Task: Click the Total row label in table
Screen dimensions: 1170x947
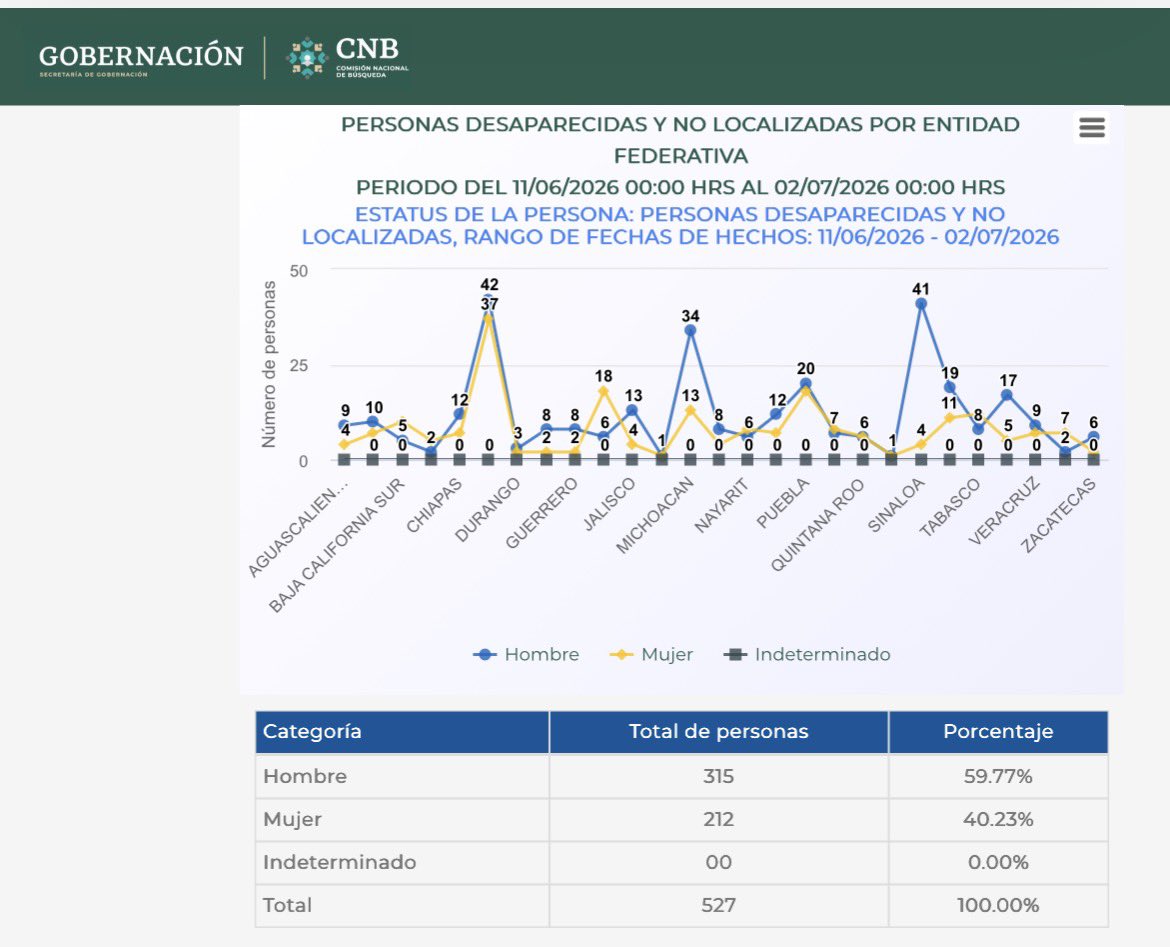Action: (287, 905)
